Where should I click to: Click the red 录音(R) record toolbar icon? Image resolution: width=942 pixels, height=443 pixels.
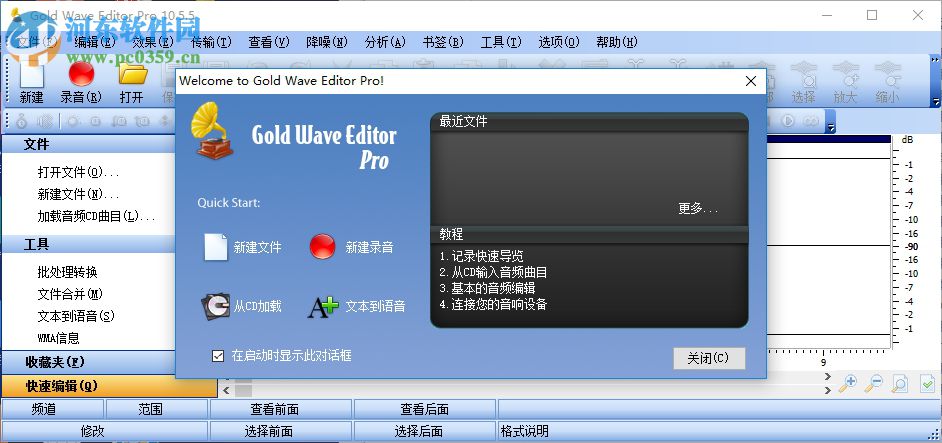82,74
